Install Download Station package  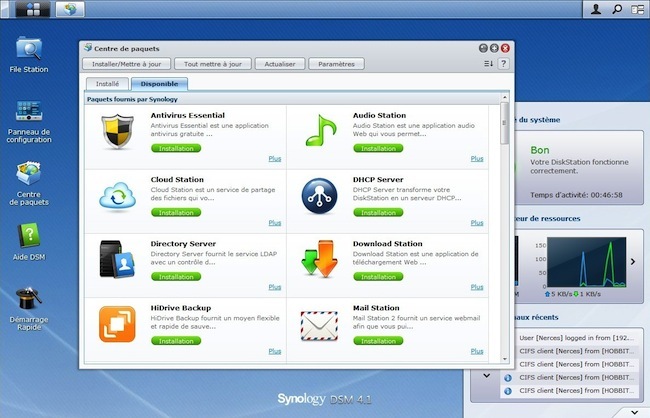tap(378, 277)
